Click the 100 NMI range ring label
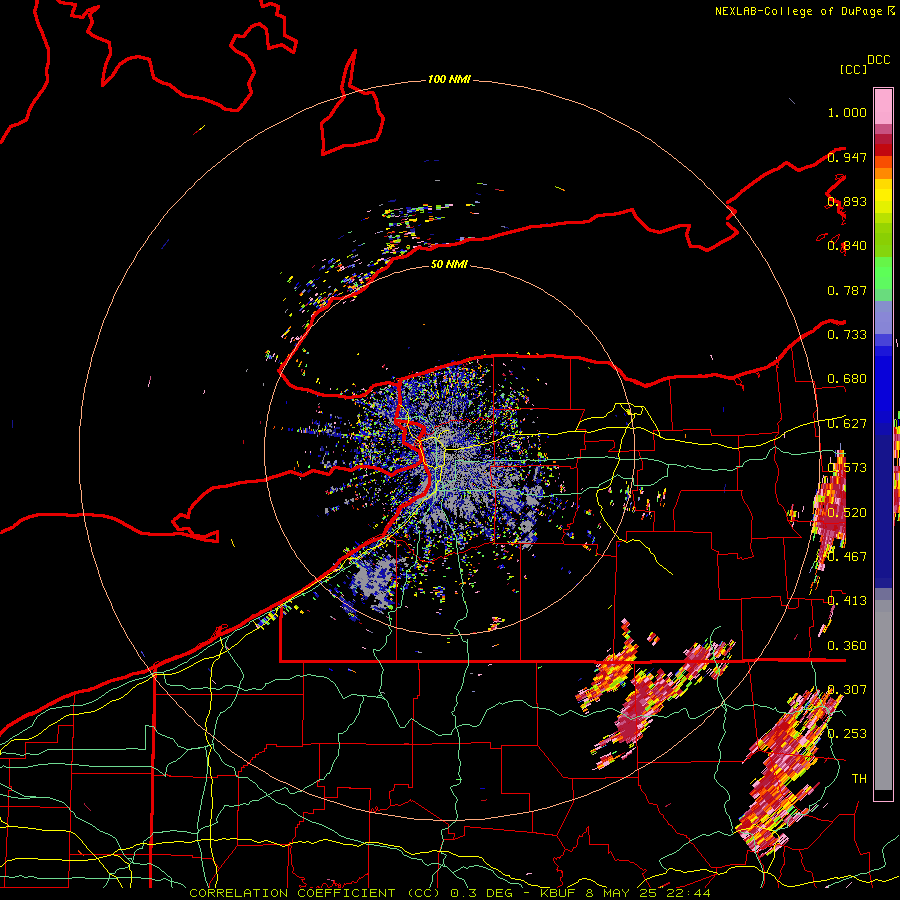The width and height of the screenshot is (900, 900). pos(449,79)
